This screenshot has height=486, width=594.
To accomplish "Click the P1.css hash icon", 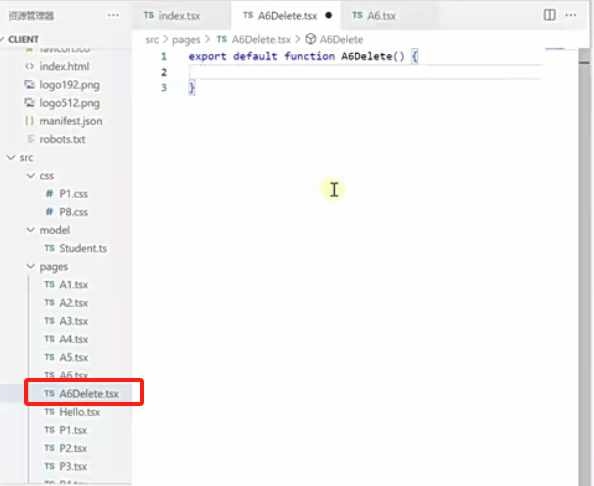I will (x=49, y=194).
